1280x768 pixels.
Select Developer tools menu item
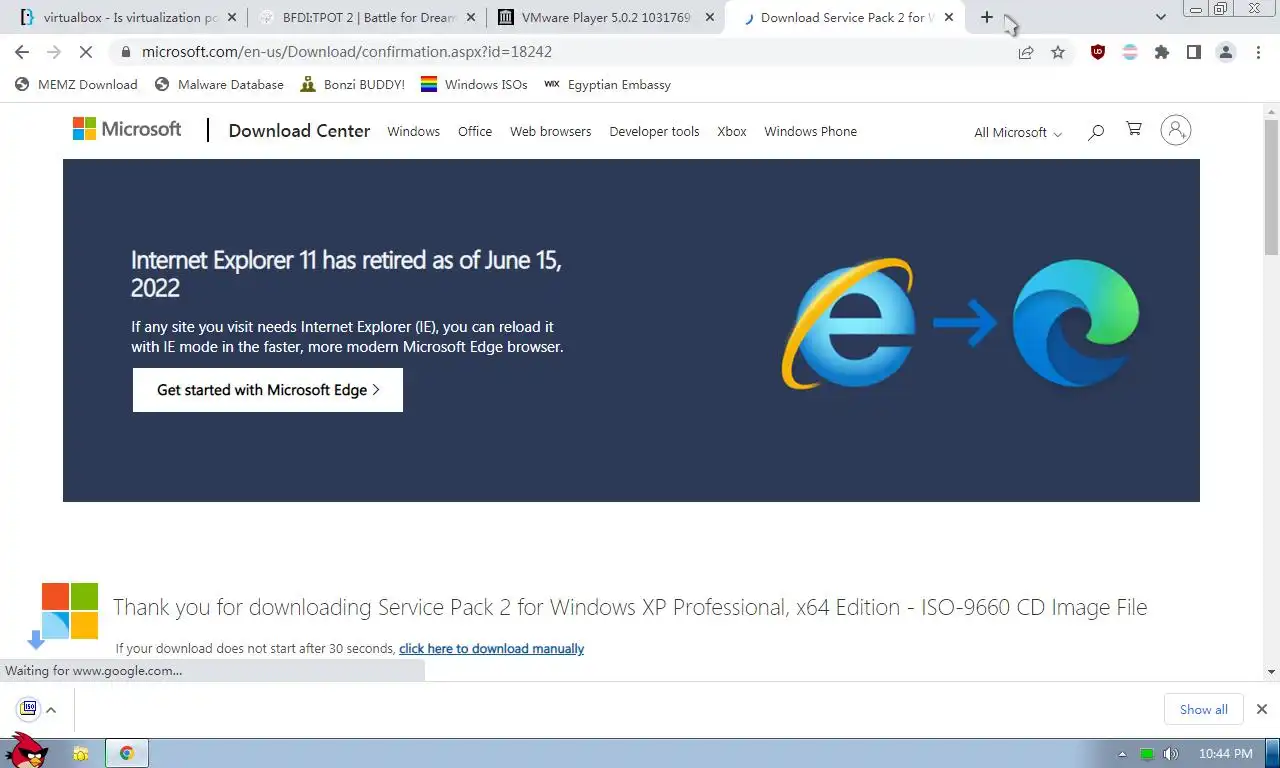click(654, 131)
